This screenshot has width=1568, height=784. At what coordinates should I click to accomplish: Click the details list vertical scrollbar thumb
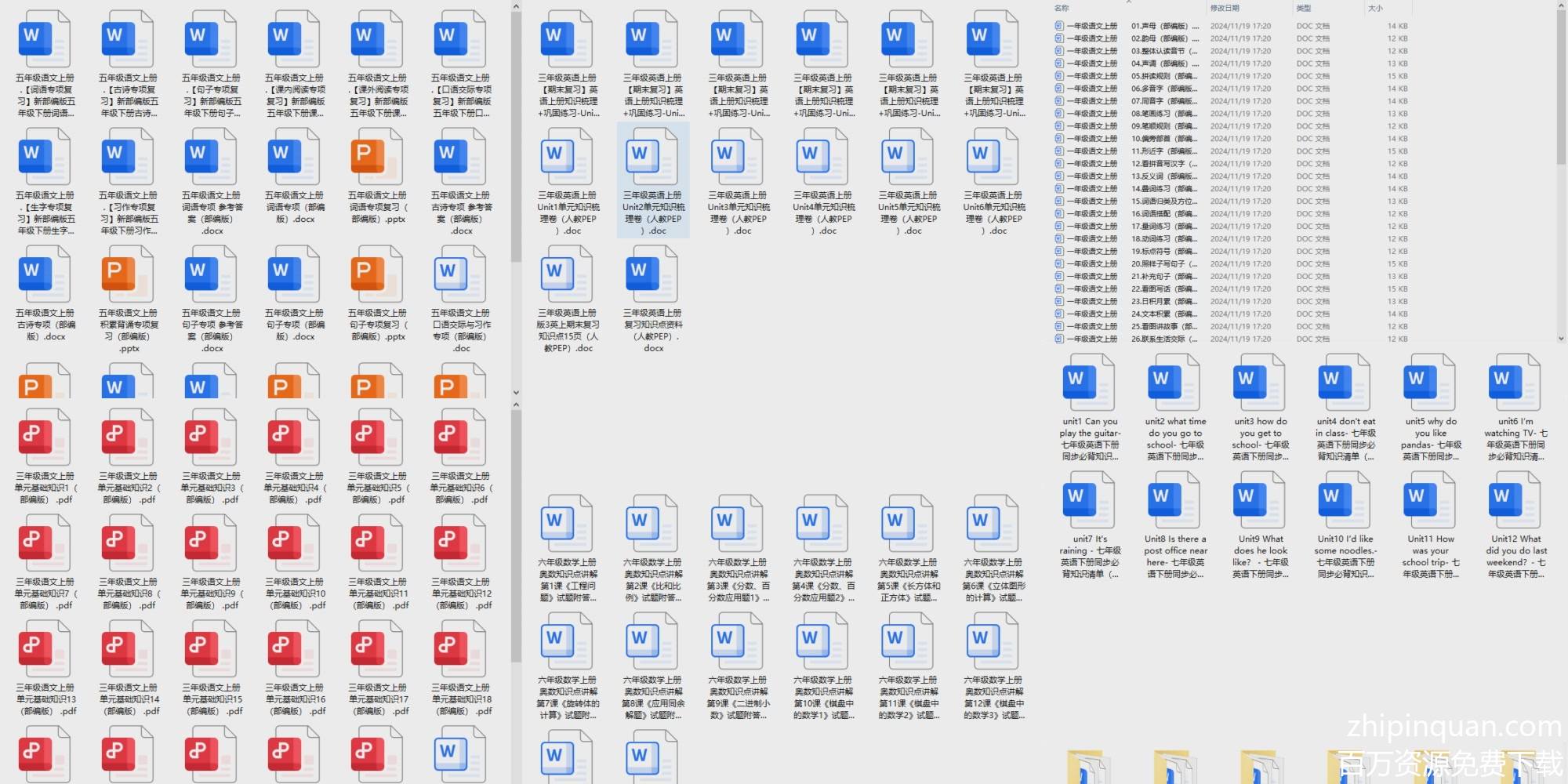(1561, 86)
